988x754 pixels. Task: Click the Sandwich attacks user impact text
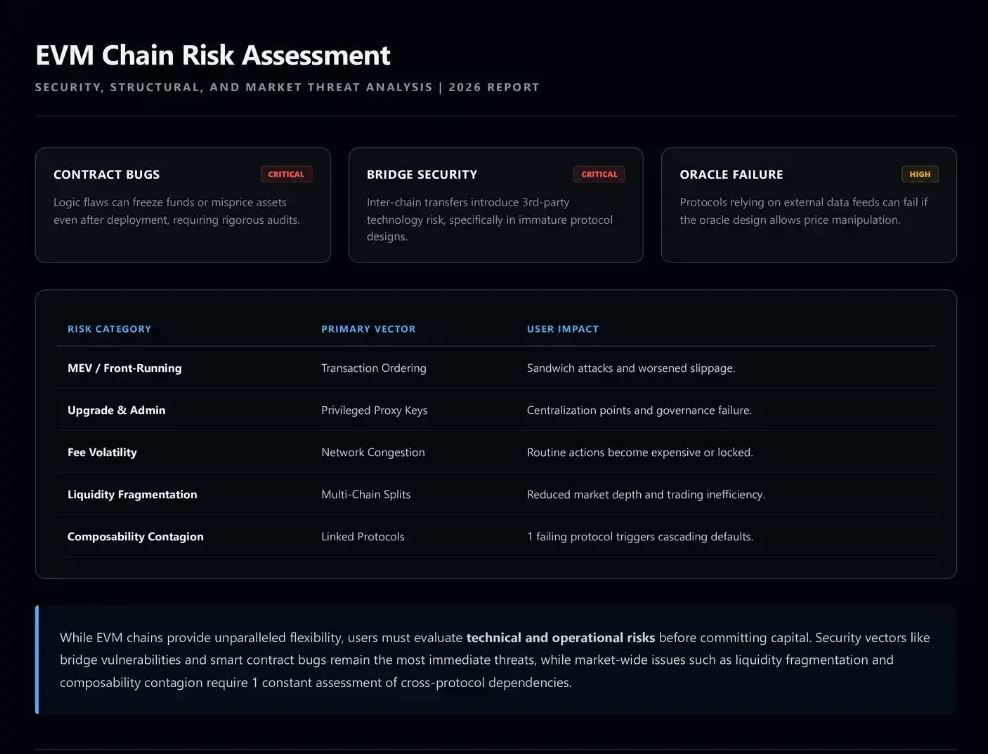point(631,368)
